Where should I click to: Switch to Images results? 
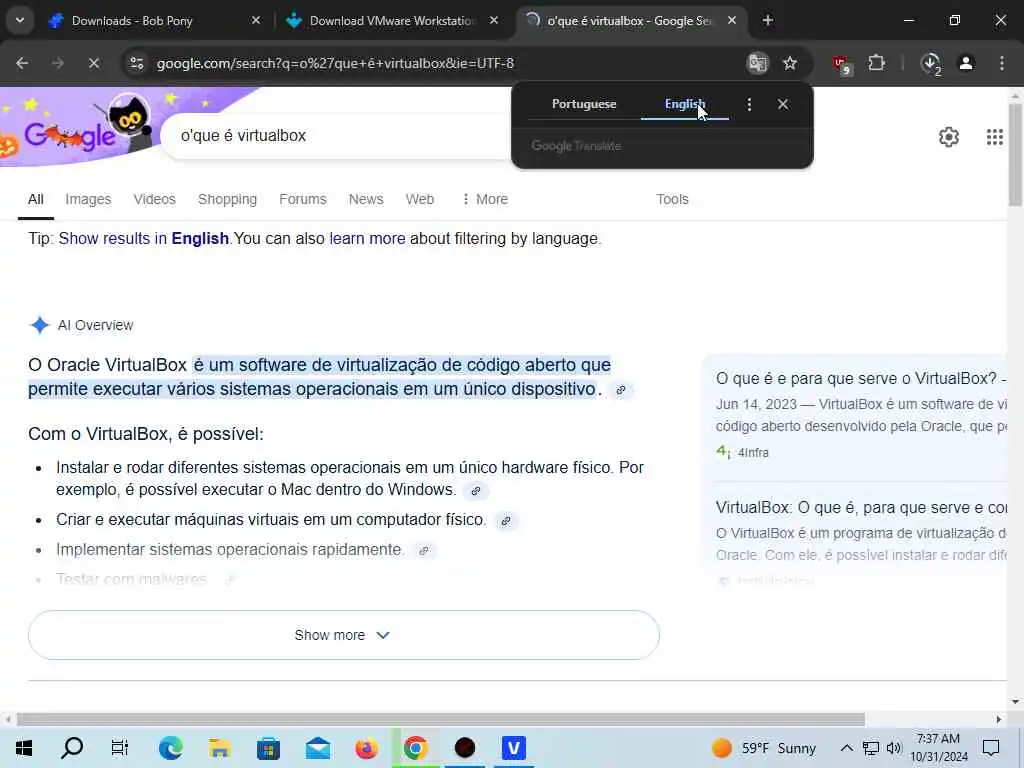(88, 199)
